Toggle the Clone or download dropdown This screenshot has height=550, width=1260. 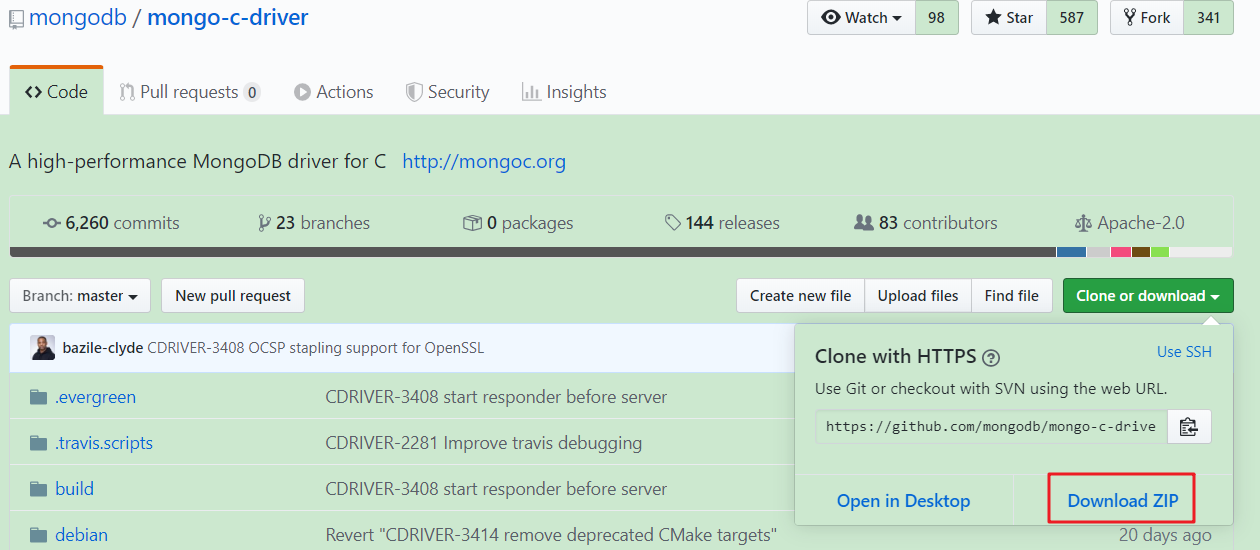(1148, 296)
